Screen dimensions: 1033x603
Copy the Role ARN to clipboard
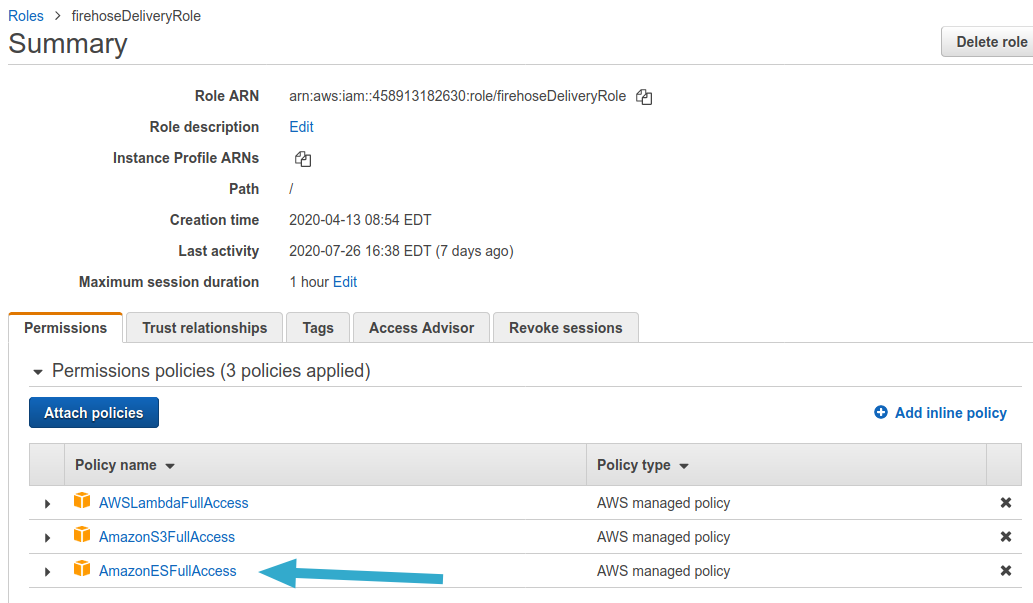click(x=644, y=97)
